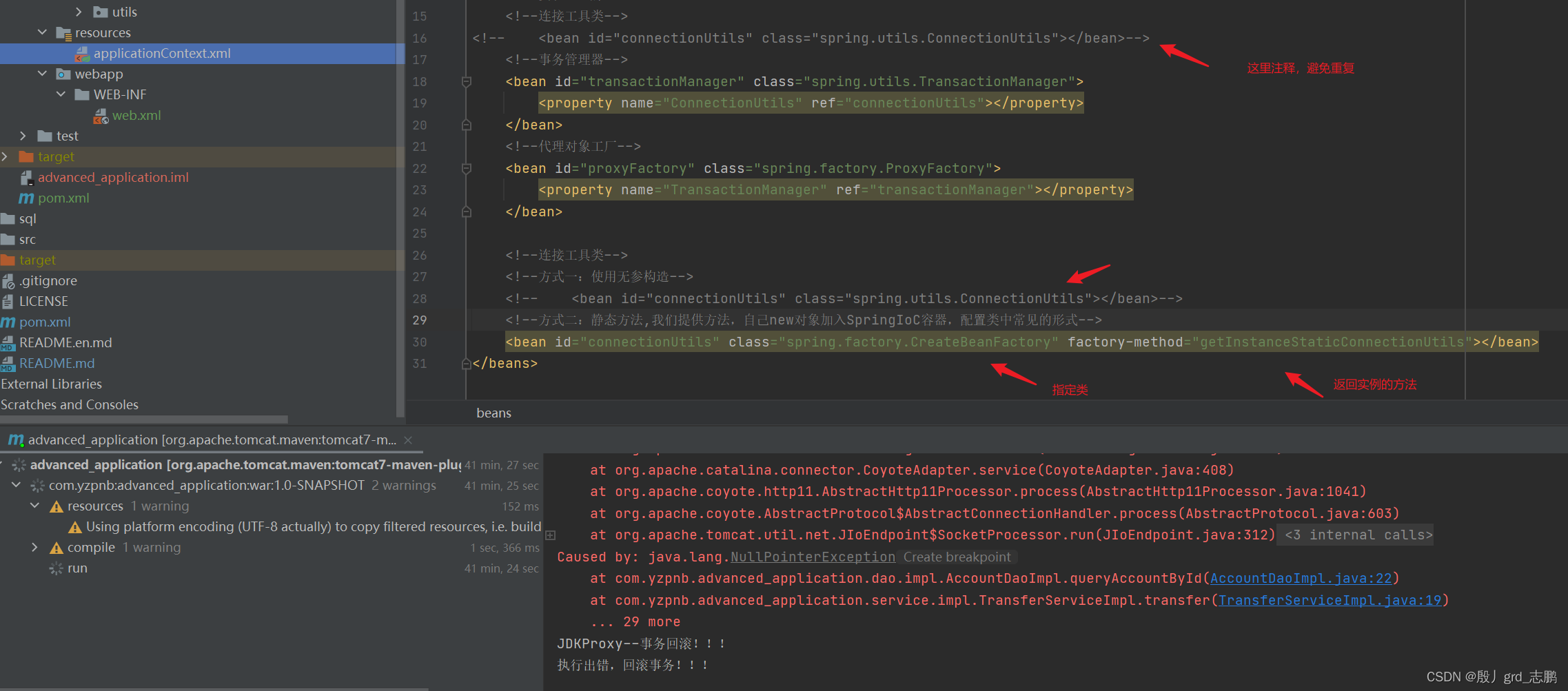The image size is (1568, 691).
Task: Click the src folder icon
Action: [x=8, y=239]
